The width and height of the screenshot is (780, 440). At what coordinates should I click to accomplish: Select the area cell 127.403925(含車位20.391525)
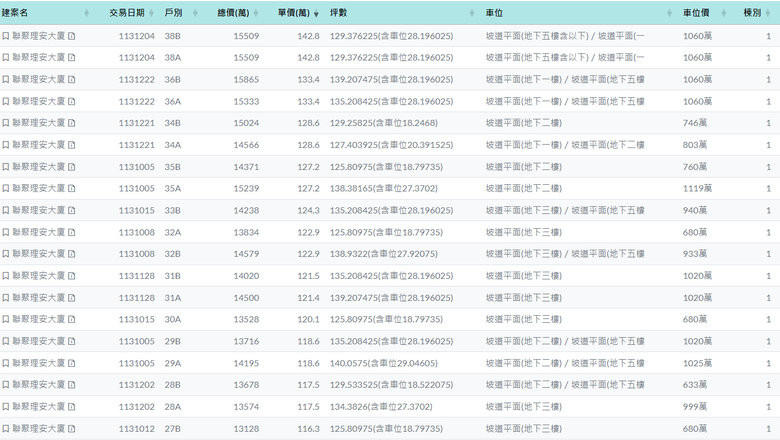391,145
